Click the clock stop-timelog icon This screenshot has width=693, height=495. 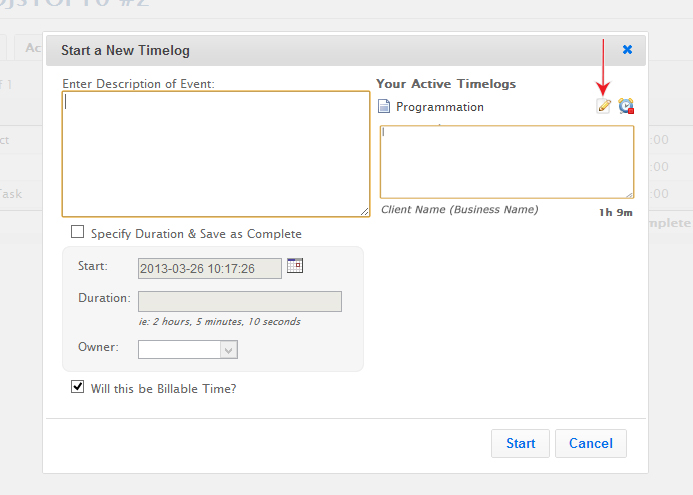pyautogui.click(x=626, y=106)
